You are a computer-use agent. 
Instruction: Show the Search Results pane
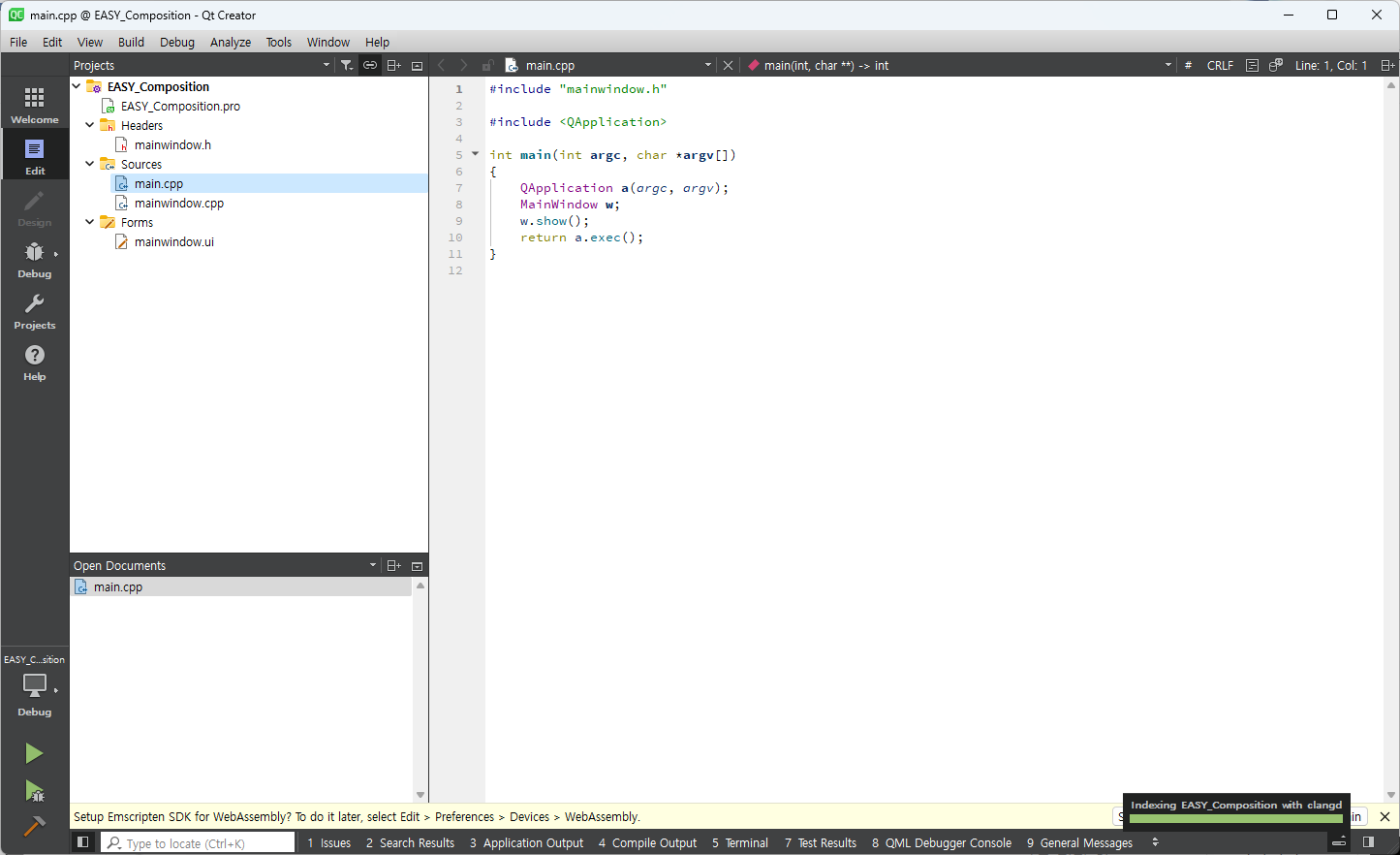point(410,842)
